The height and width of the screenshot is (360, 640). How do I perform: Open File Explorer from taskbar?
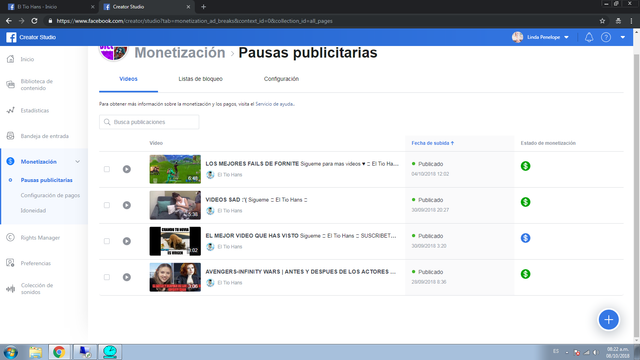click(35, 352)
